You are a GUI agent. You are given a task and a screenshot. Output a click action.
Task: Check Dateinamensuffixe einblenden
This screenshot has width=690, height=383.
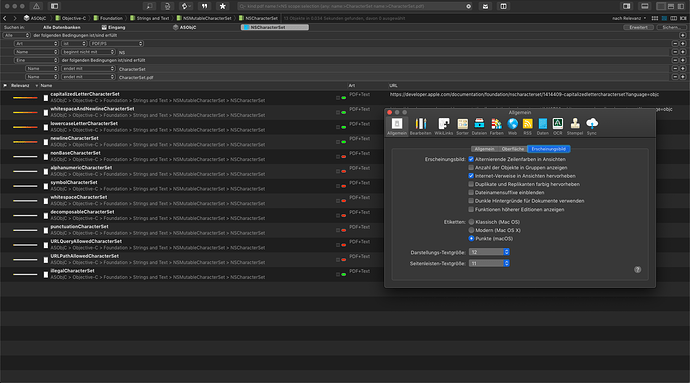[471, 192]
